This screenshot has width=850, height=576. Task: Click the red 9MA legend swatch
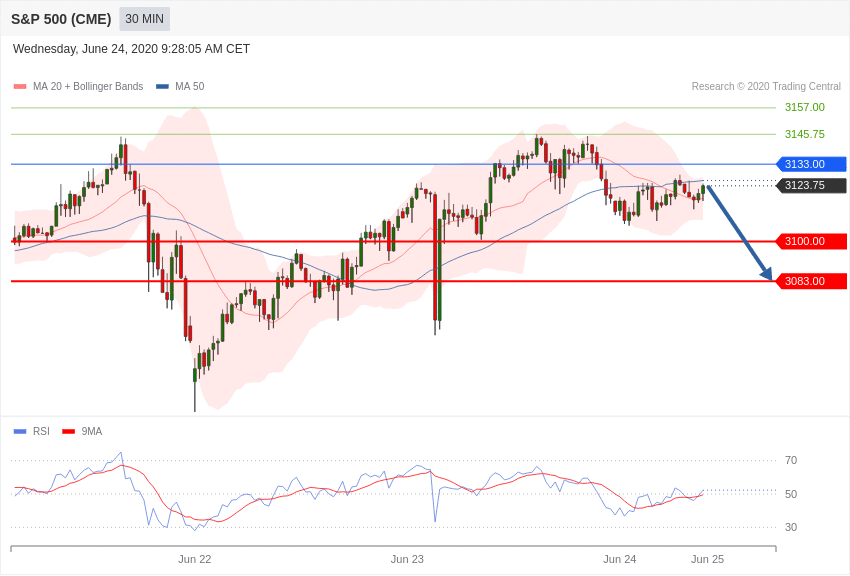(69, 432)
